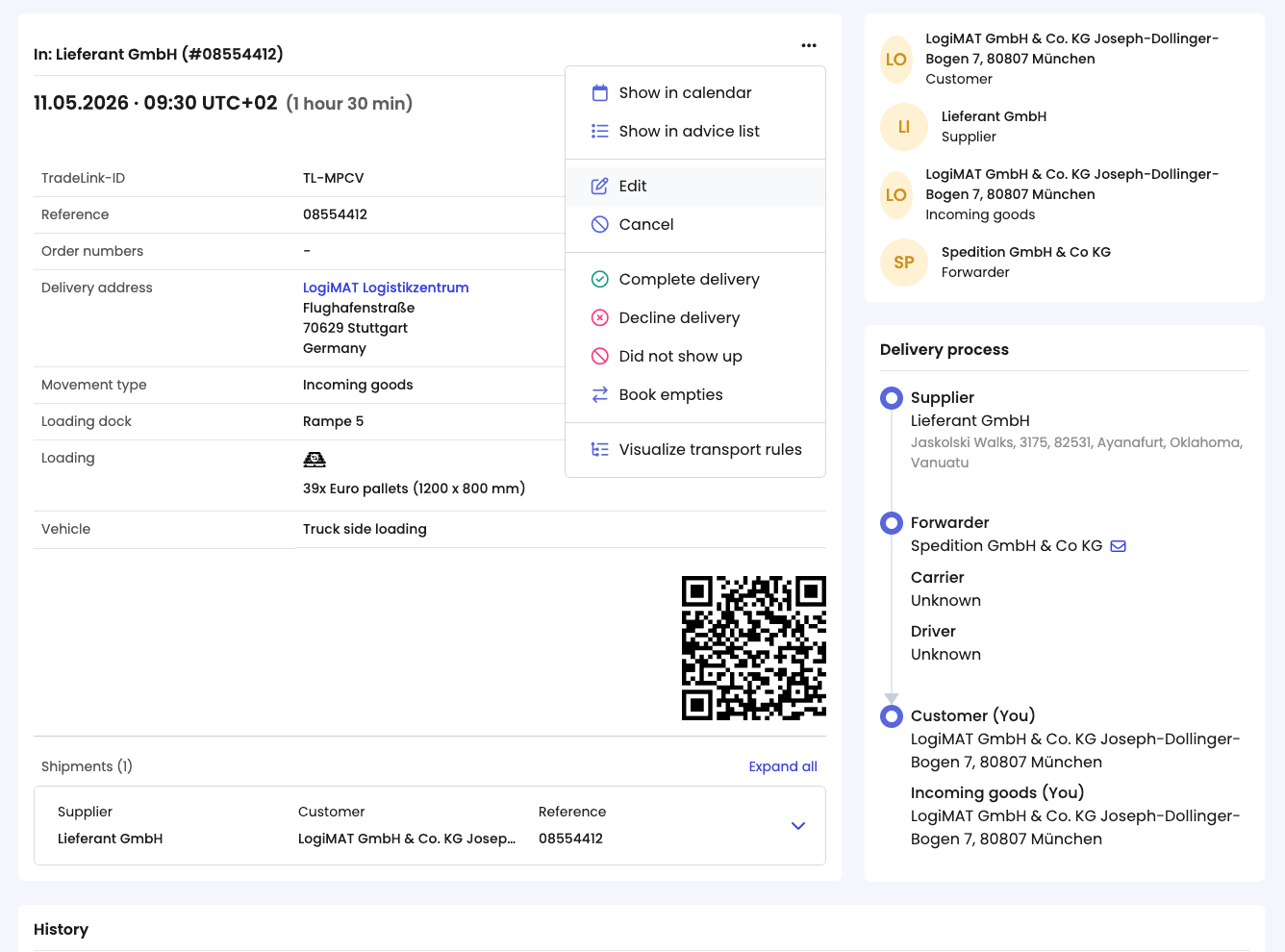1285x952 pixels.
Task: Select Decline delivery
Action: tap(695, 318)
